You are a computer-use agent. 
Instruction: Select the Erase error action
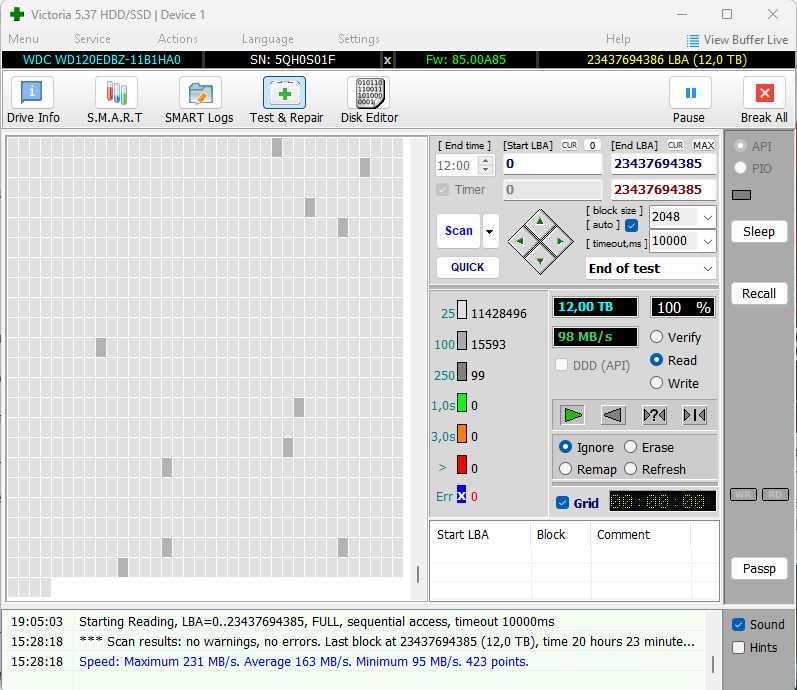pyautogui.click(x=630, y=446)
